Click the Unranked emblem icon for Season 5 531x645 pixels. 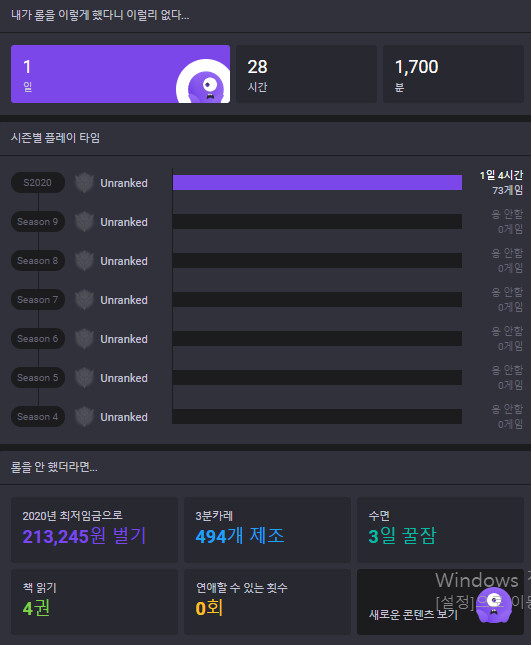[84, 378]
